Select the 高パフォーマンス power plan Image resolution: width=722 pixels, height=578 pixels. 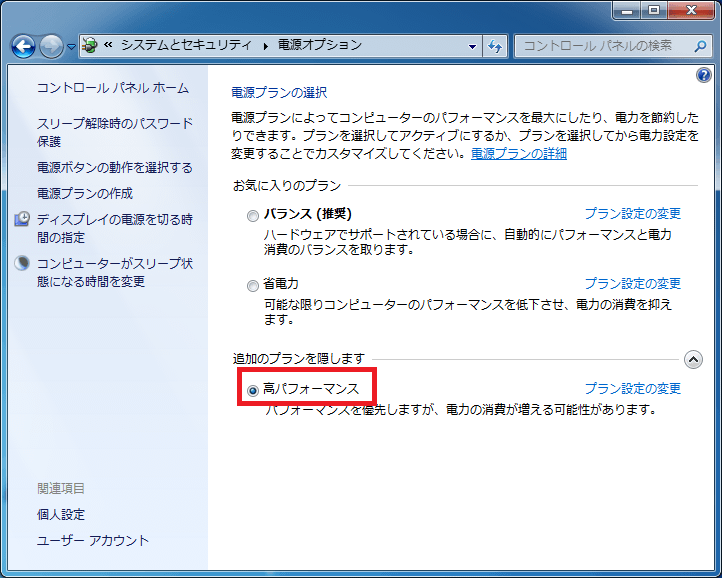(x=253, y=390)
